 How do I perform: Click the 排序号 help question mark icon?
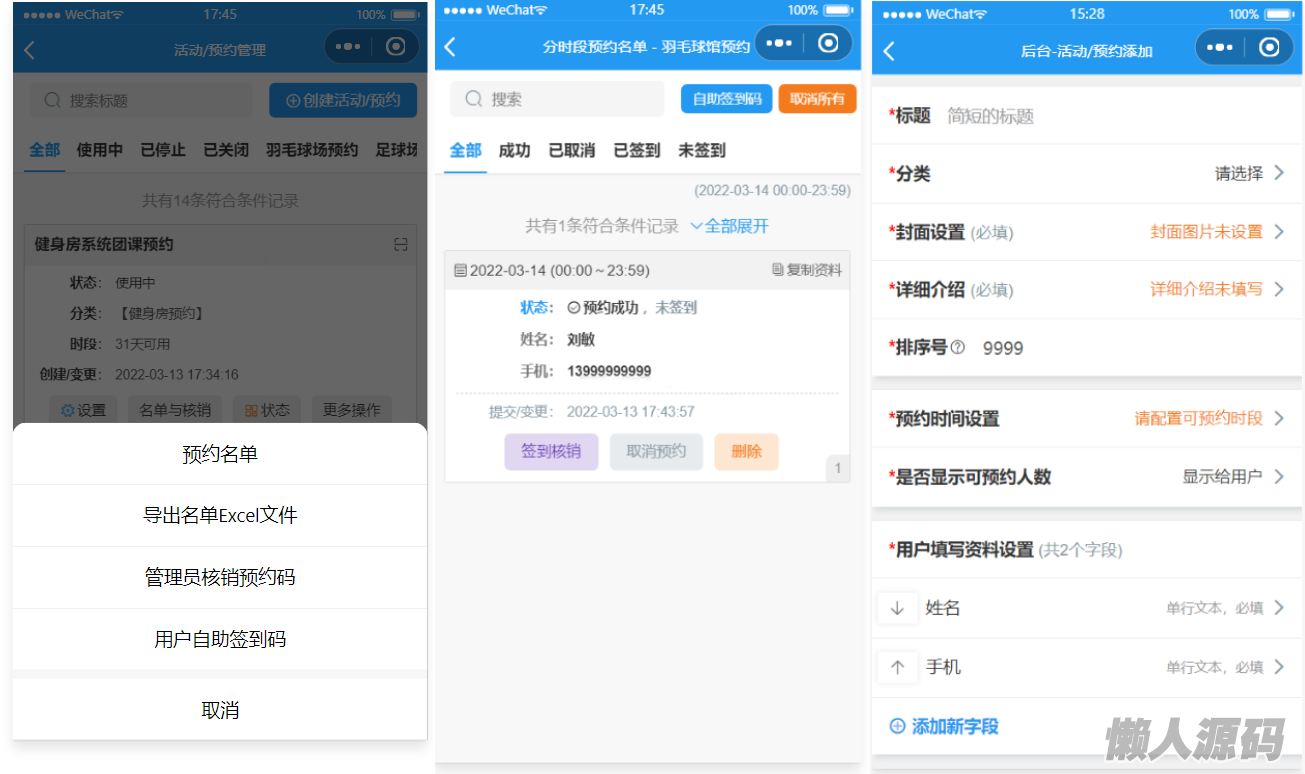(958, 348)
